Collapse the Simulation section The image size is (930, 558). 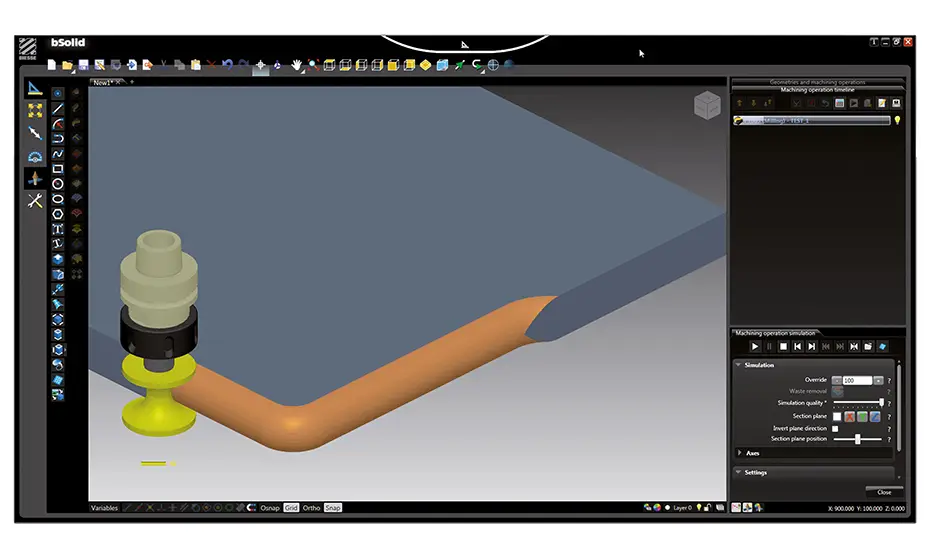(x=739, y=365)
